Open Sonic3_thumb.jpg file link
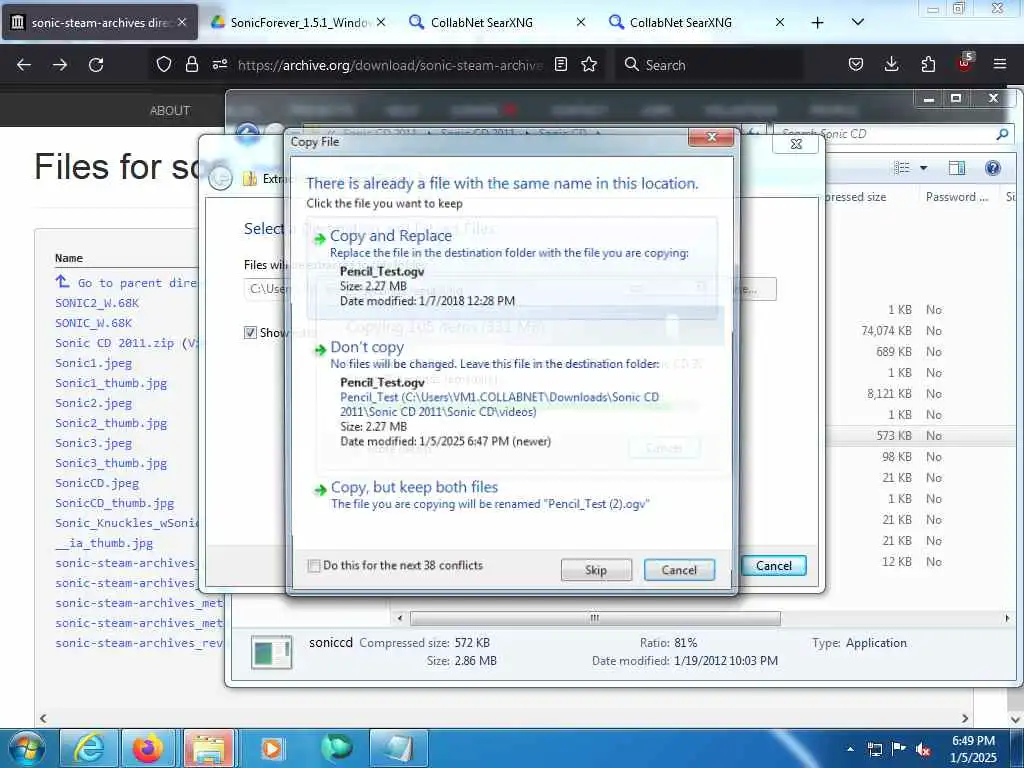Image resolution: width=1024 pixels, height=768 pixels. tap(111, 463)
